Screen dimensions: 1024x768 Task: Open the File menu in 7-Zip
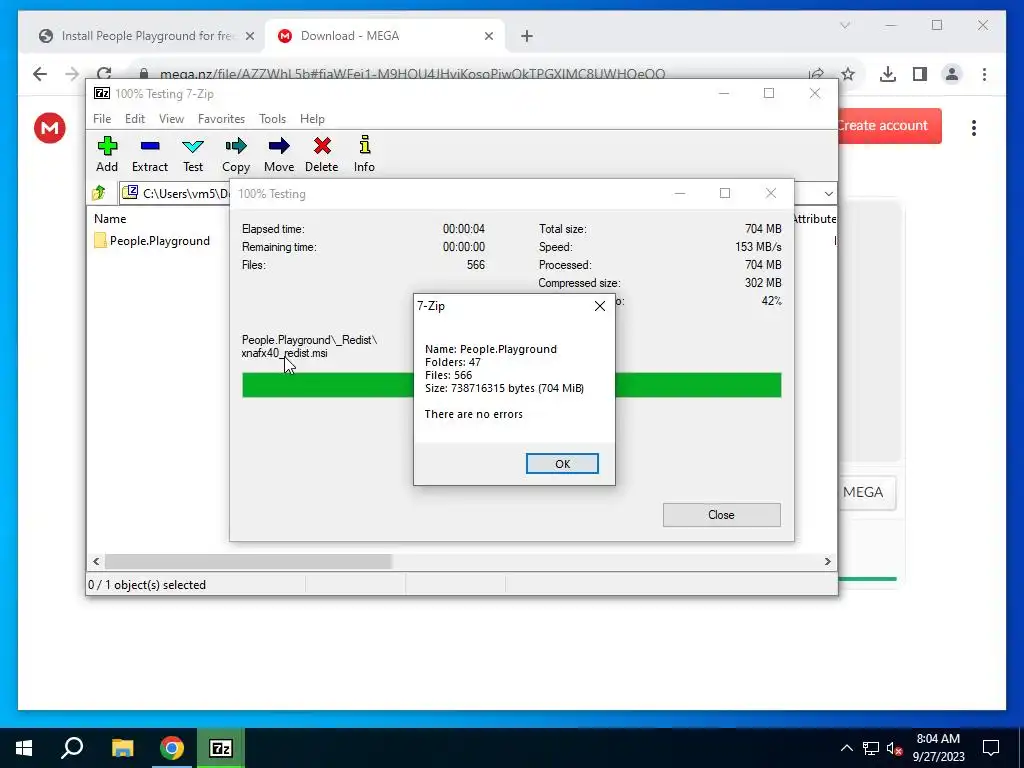point(102,119)
